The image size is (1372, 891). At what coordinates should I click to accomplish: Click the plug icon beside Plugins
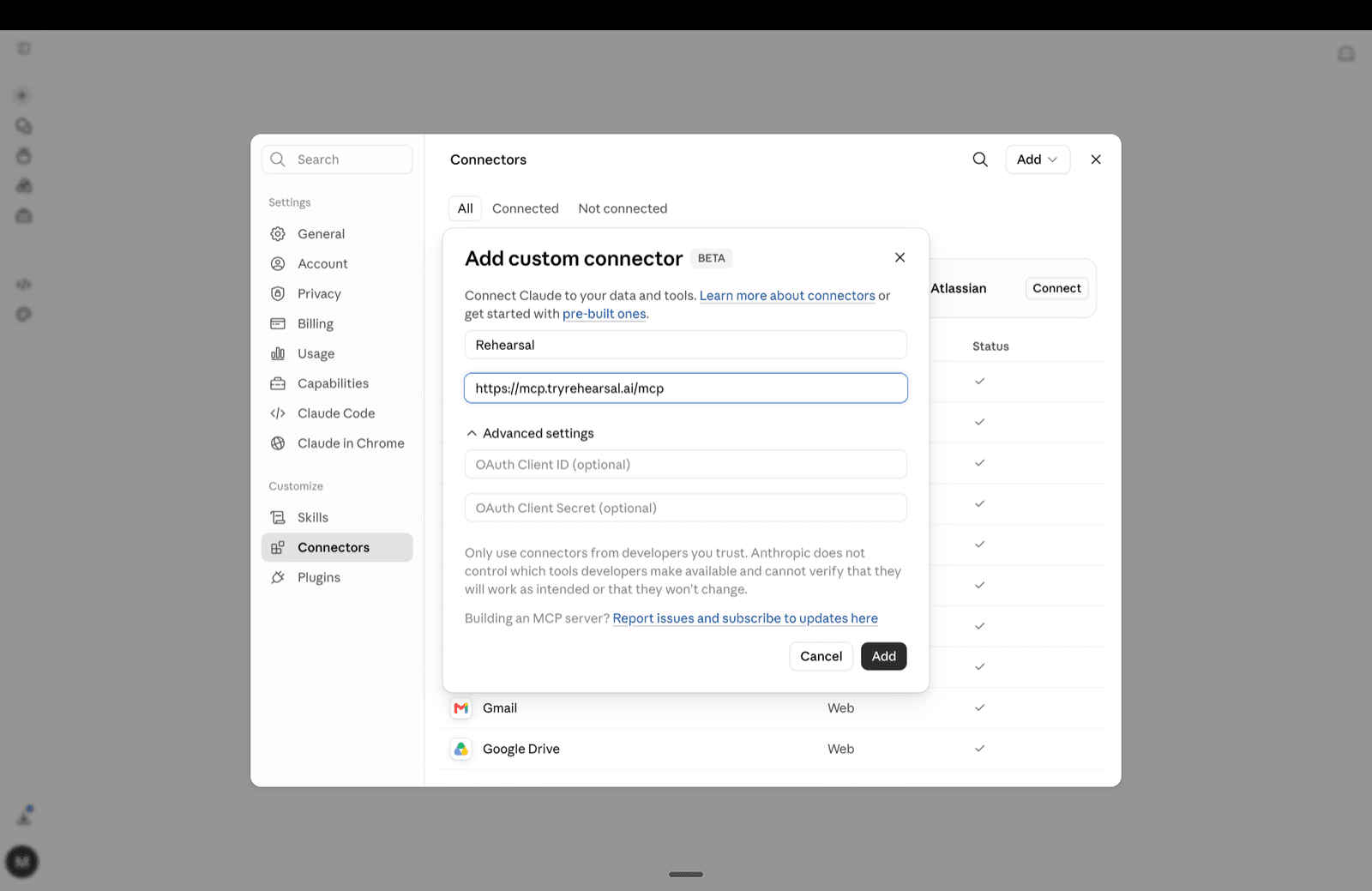(x=278, y=578)
